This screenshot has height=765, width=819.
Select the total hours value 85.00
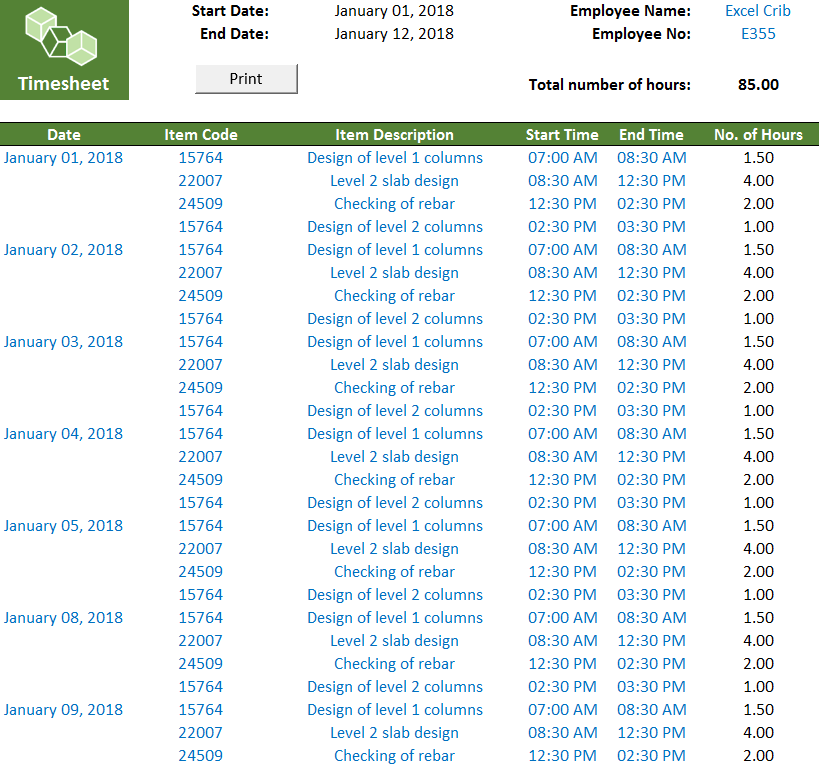click(x=757, y=85)
